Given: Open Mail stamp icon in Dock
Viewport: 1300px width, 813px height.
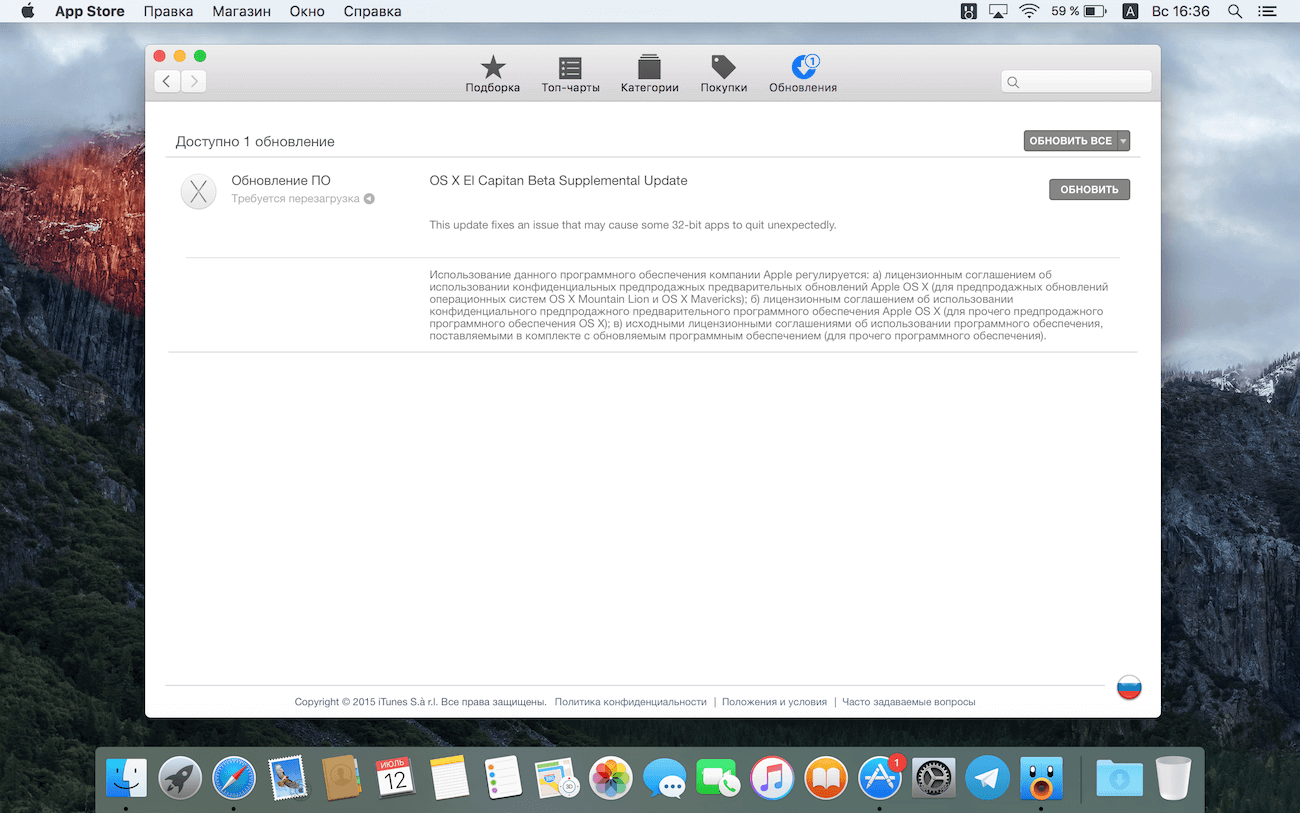Looking at the screenshot, I should [287, 777].
